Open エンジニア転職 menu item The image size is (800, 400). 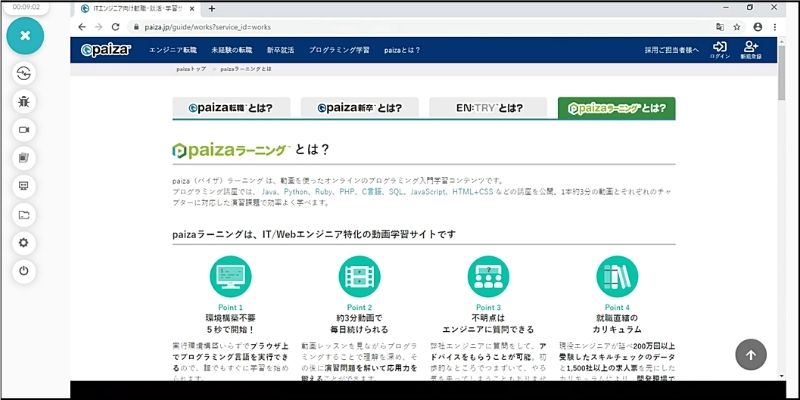point(173,50)
